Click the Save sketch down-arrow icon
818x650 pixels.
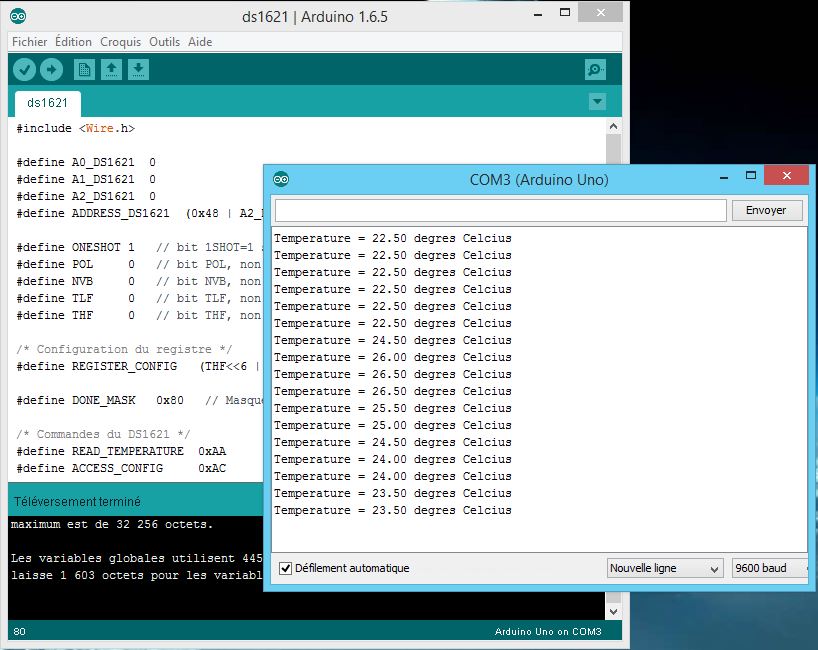click(139, 70)
